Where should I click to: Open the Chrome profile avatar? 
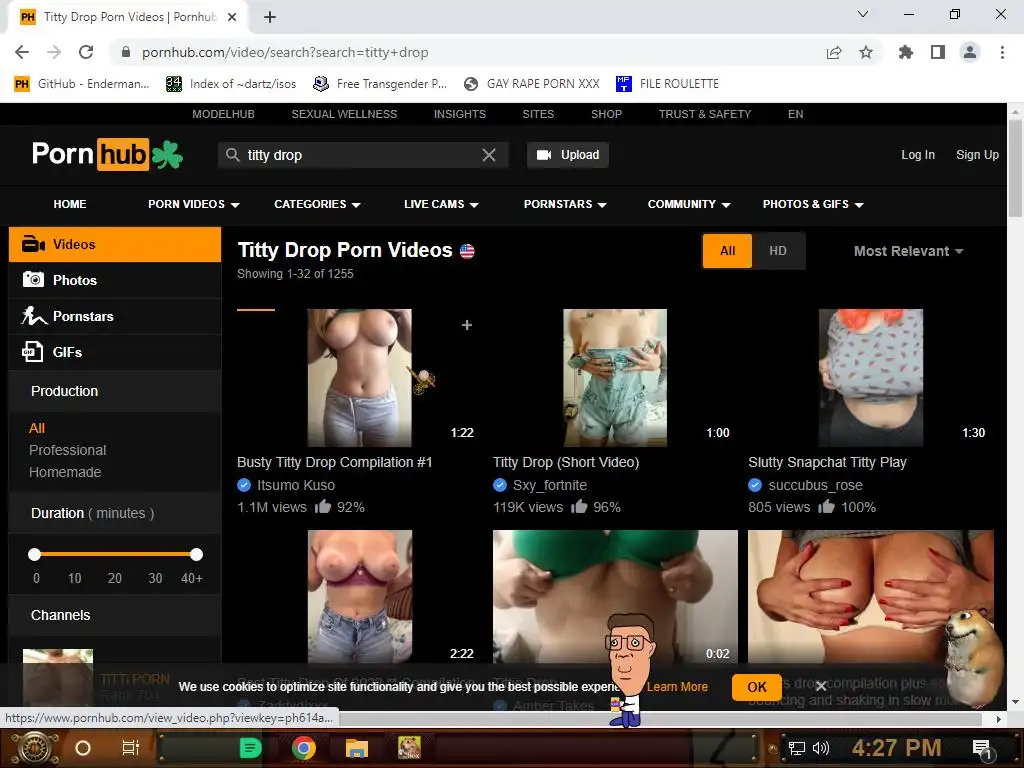pos(970,52)
